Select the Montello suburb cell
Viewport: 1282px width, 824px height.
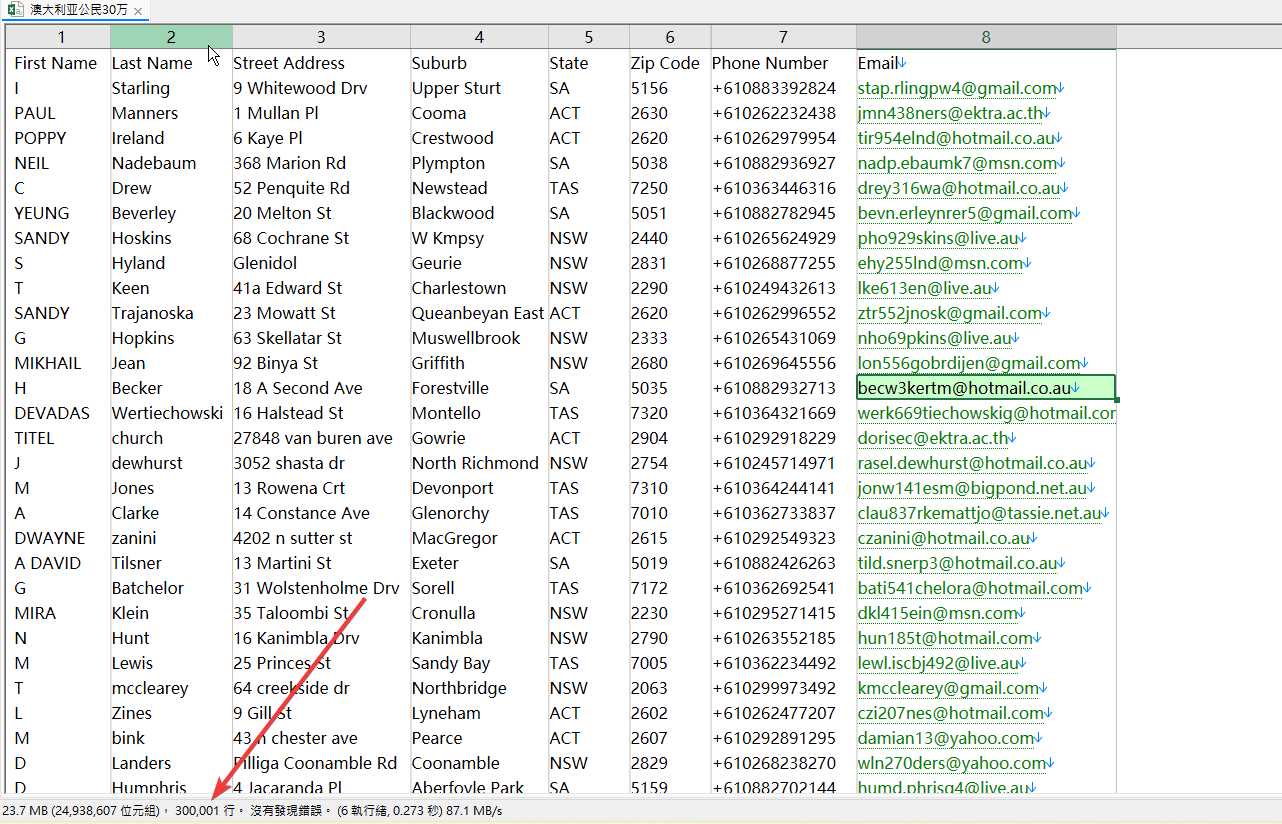(x=479, y=413)
